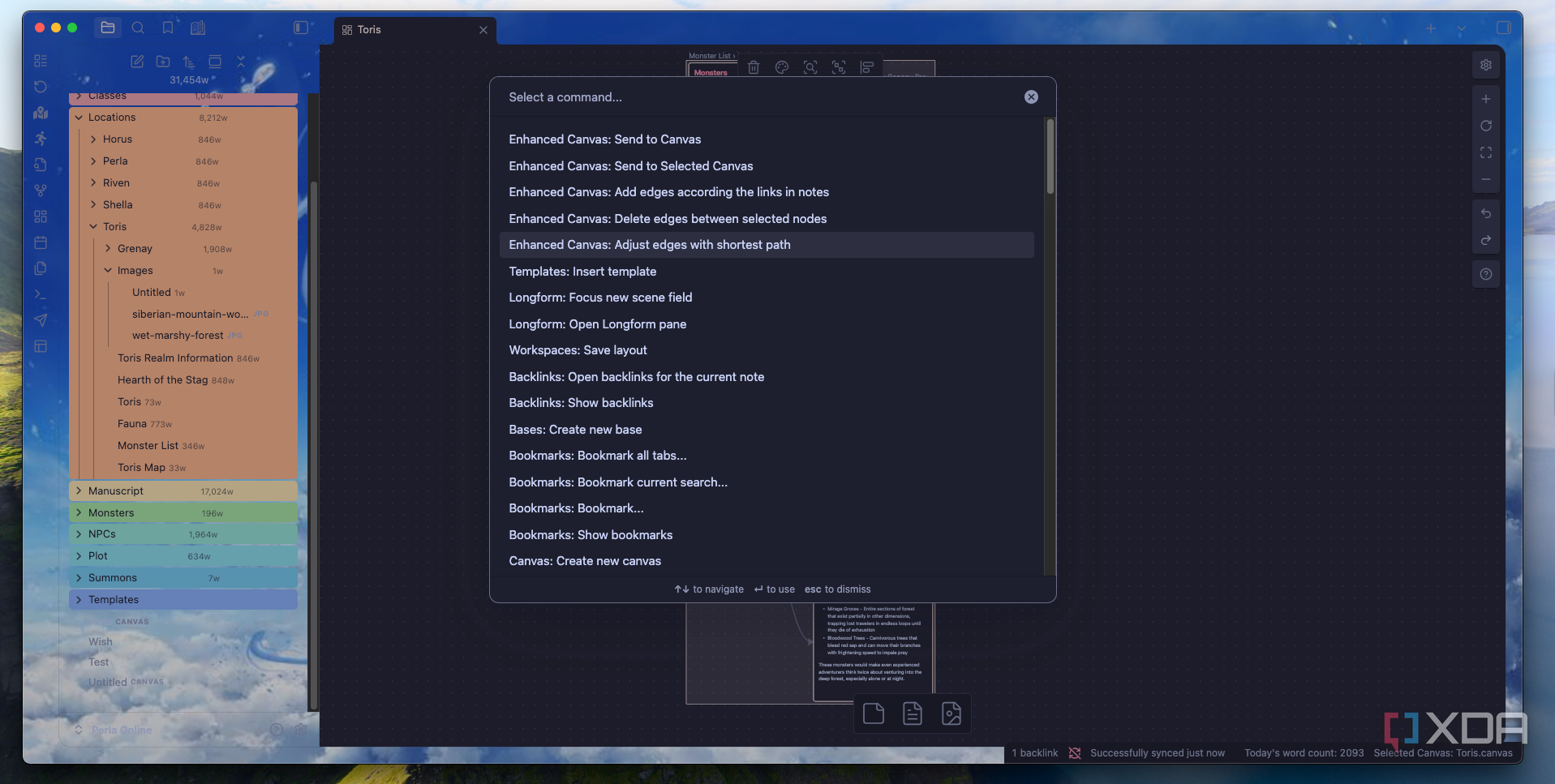Viewport: 1555px width, 784px height.
Task: Create a new folder with plus icon
Action: [163, 62]
